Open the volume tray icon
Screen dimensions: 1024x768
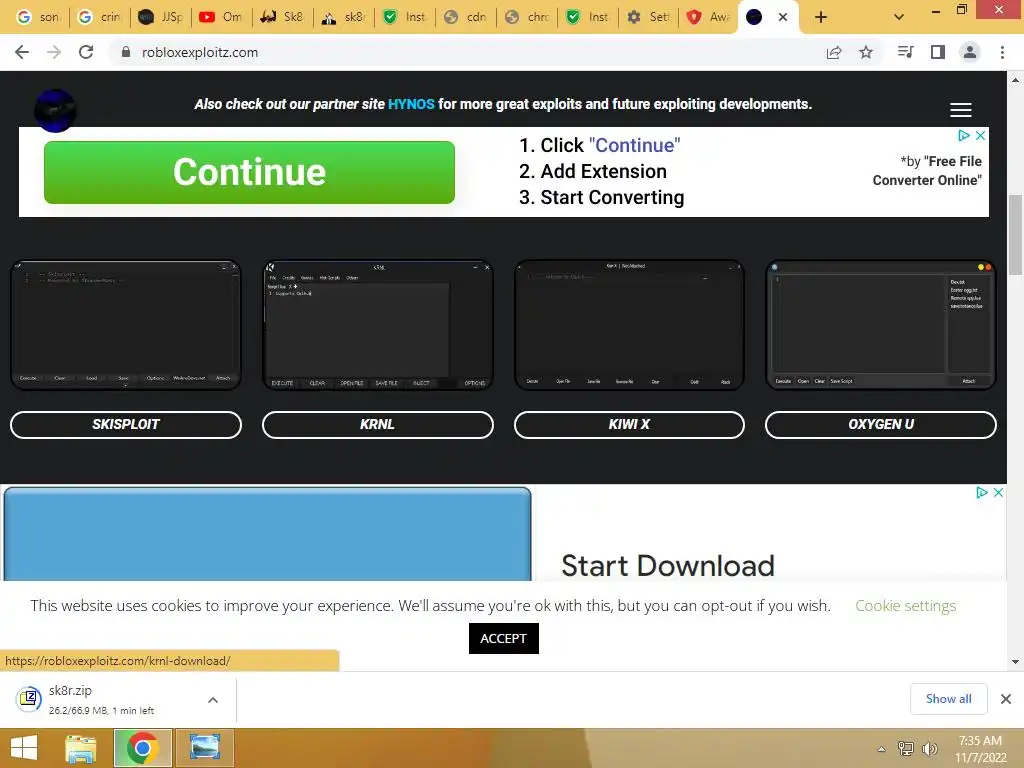(929, 748)
